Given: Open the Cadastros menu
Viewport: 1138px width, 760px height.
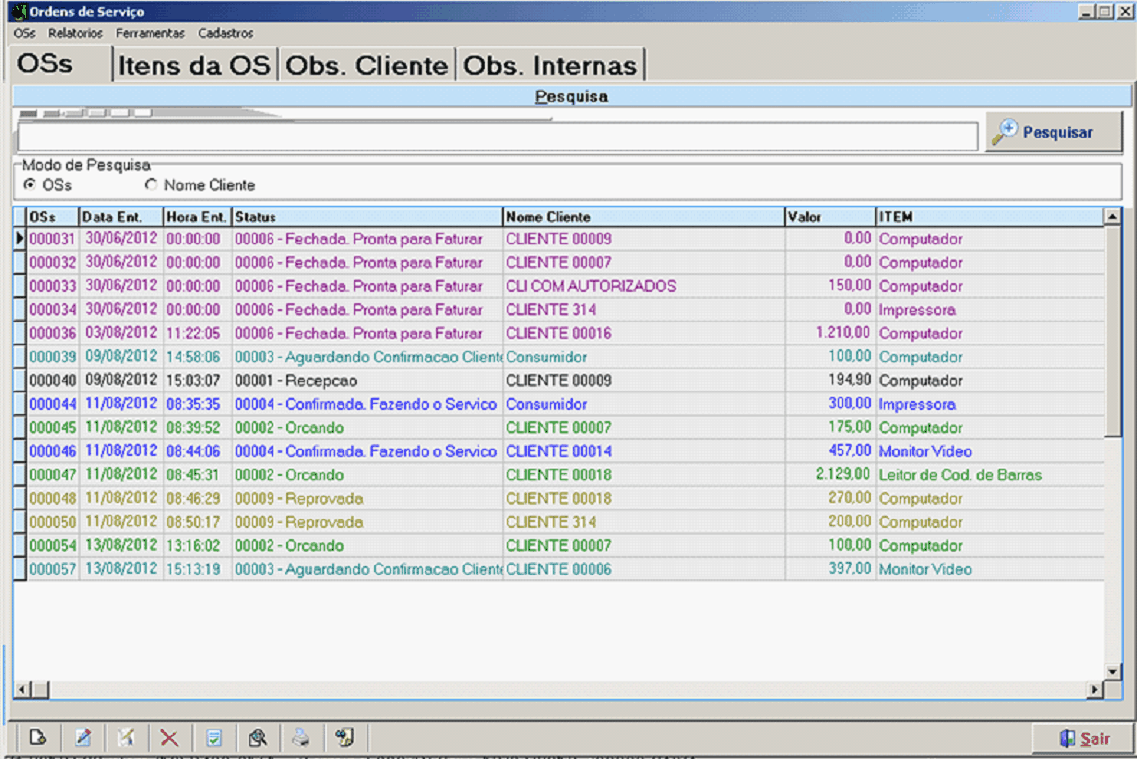Looking at the screenshot, I should (225, 33).
